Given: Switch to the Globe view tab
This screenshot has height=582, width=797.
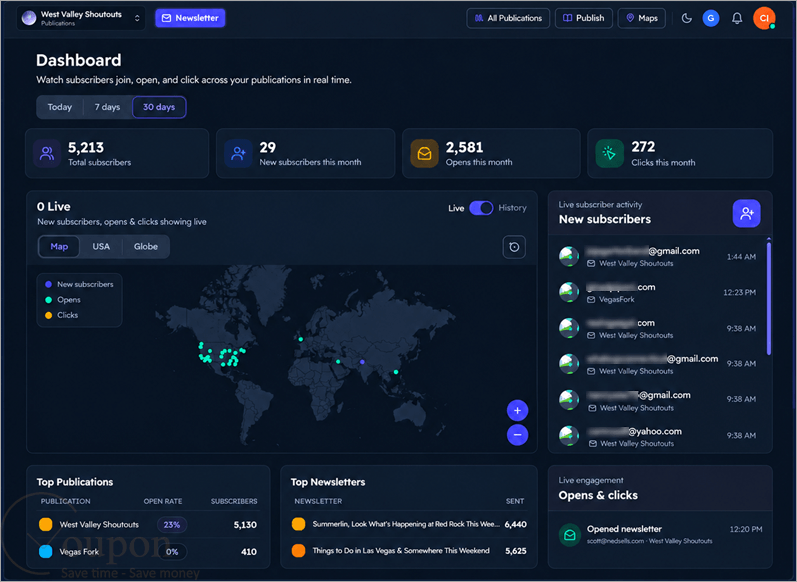Looking at the screenshot, I should click(x=146, y=247).
